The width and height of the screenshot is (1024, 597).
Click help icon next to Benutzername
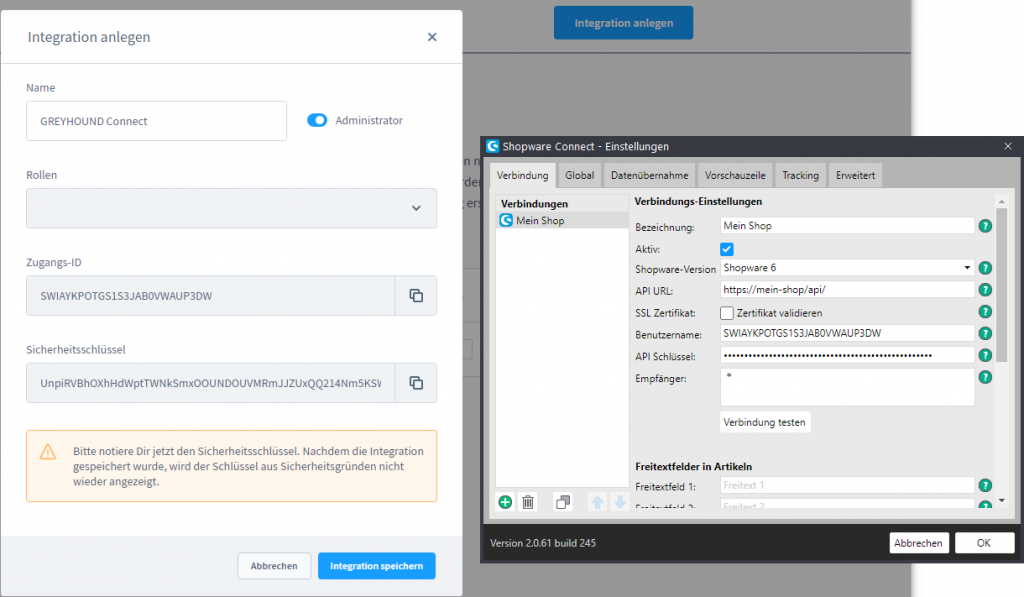click(x=985, y=334)
